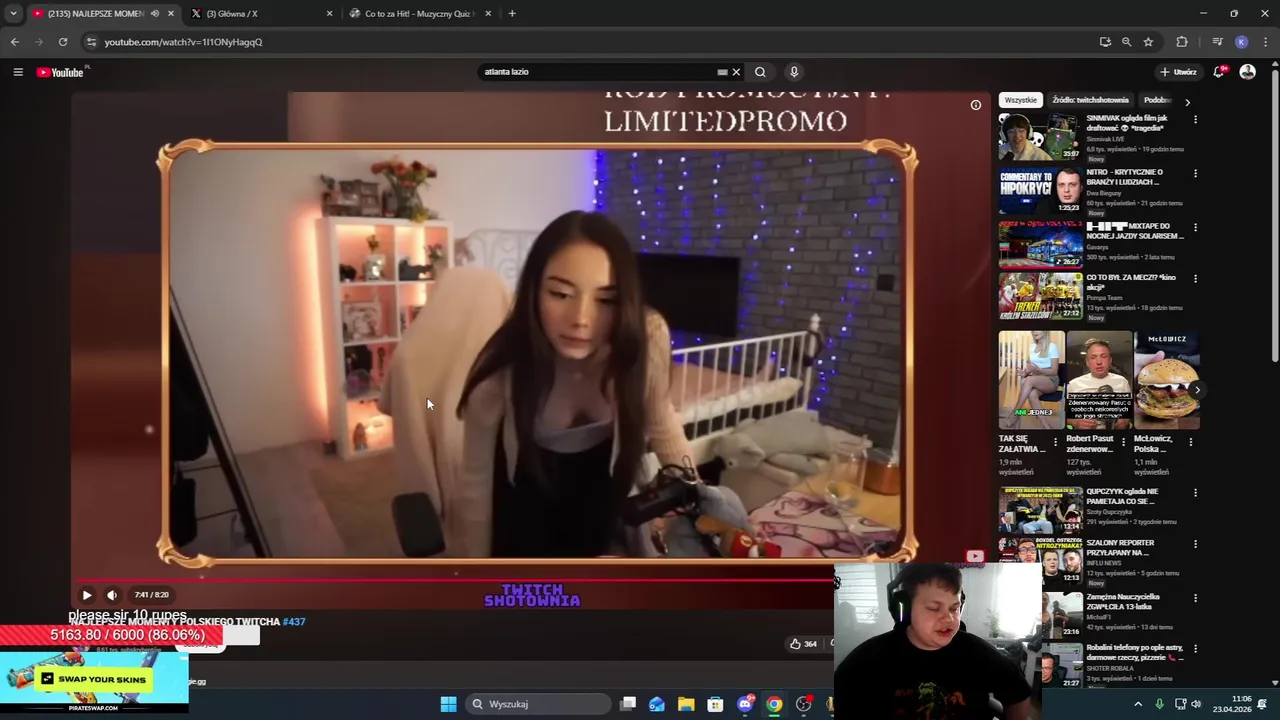Viewport: 1280px width, 720px height.
Task: Show next Shorts with the arrow
Action: click(x=1197, y=390)
